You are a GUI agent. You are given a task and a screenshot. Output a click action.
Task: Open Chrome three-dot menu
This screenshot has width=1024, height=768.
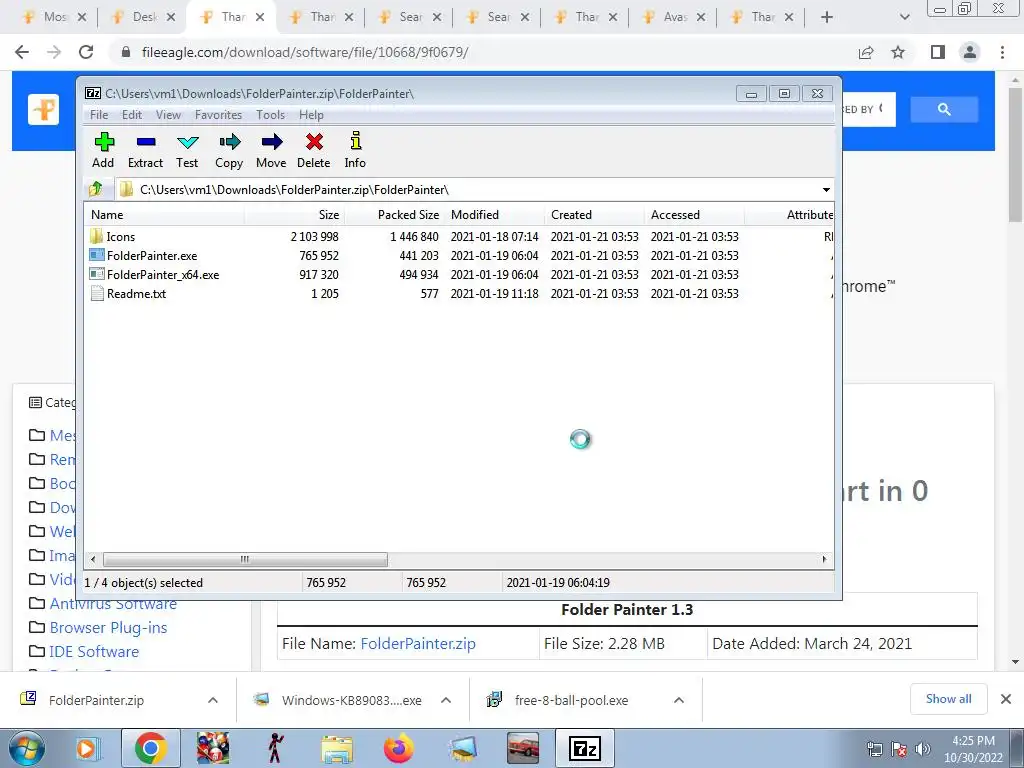click(1002, 52)
